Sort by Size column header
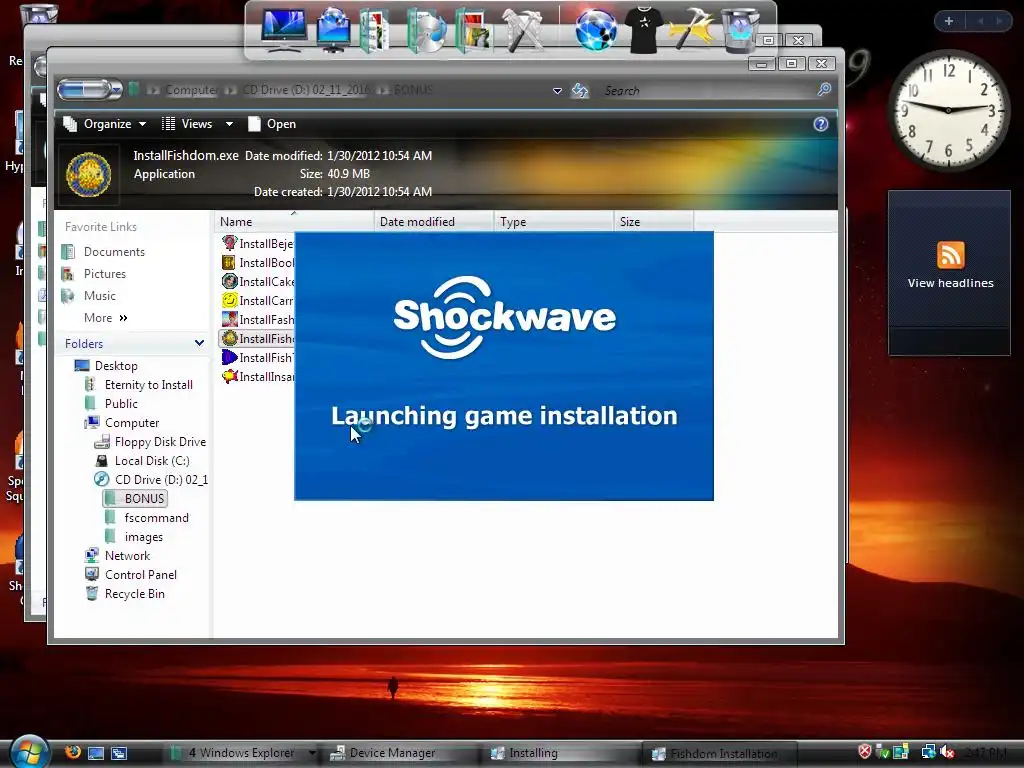Viewport: 1024px width, 768px height. click(x=653, y=221)
